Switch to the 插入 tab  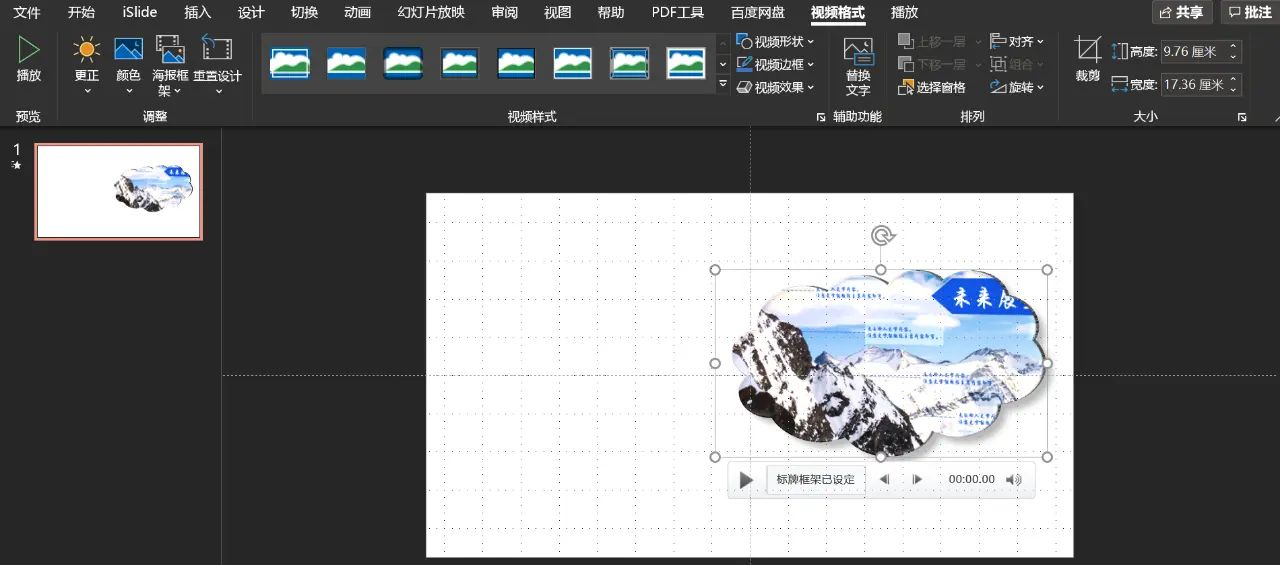pos(198,13)
